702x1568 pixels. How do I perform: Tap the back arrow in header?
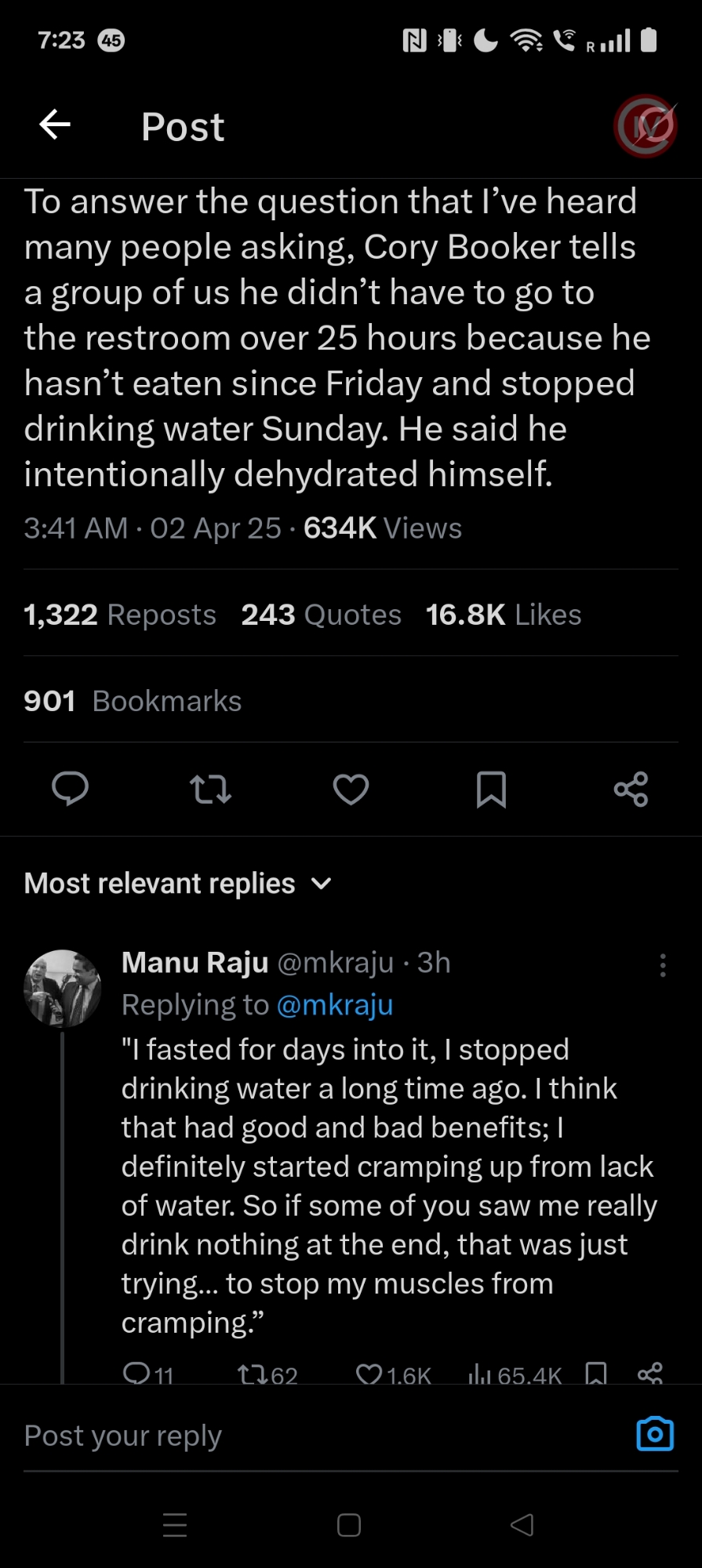coord(55,125)
